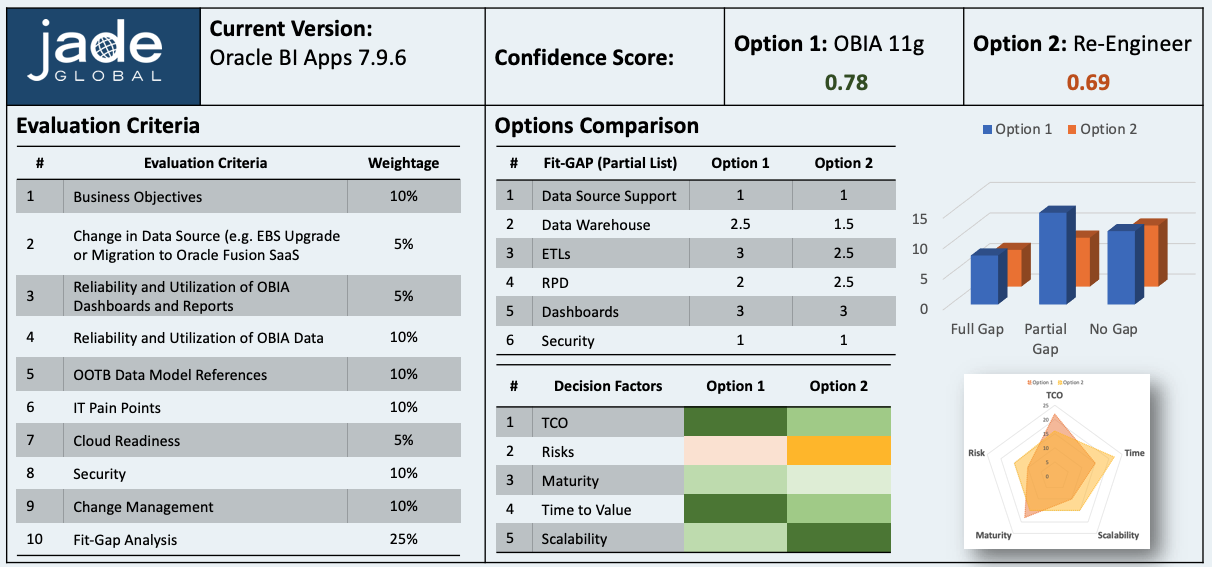Select the dark green TCO Option 1 cell
Screen dimensions: 1212x567
(x=735, y=423)
